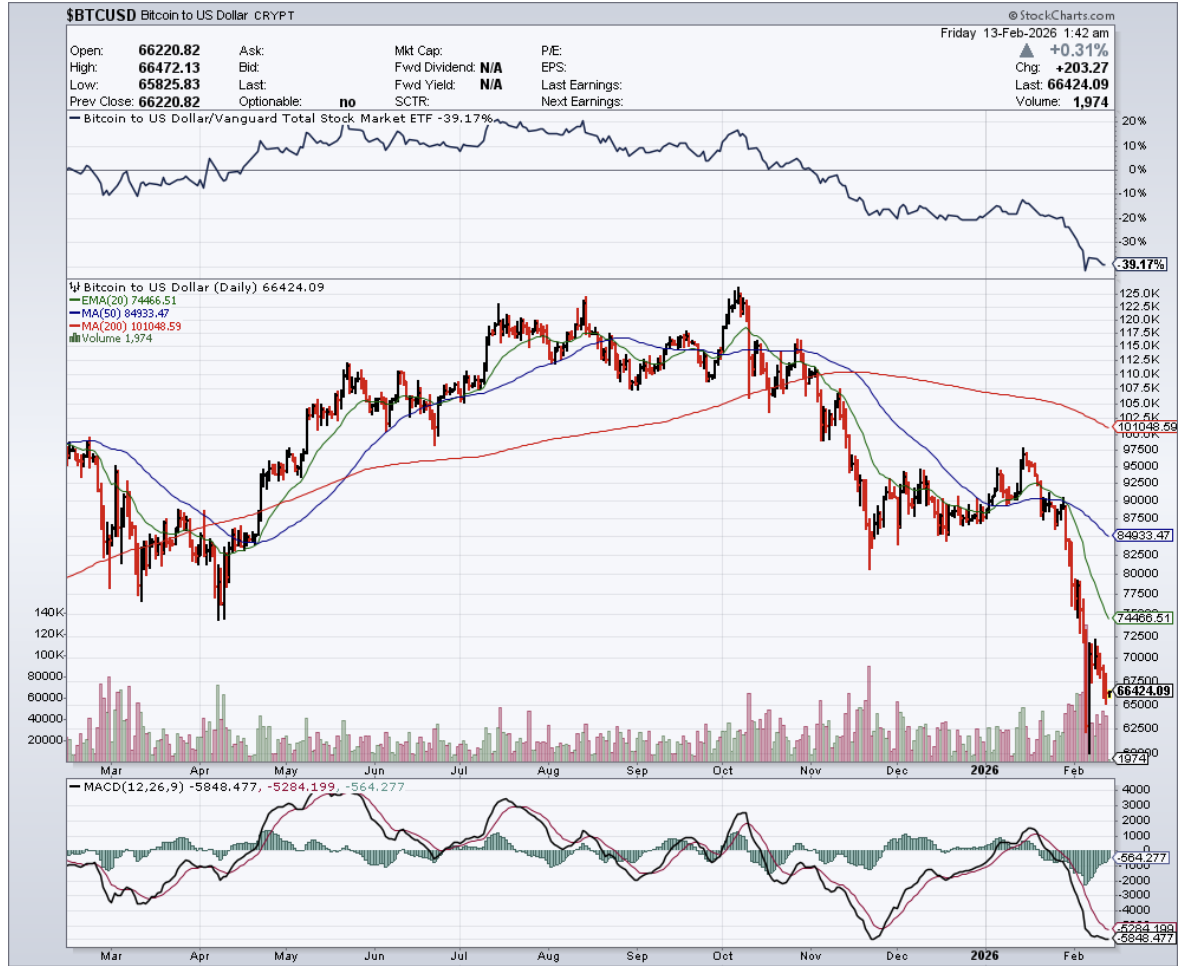The height and width of the screenshot is (966, 1180).
Task: Click the 1974 volume tag on axis
Action: (1130, 759)
